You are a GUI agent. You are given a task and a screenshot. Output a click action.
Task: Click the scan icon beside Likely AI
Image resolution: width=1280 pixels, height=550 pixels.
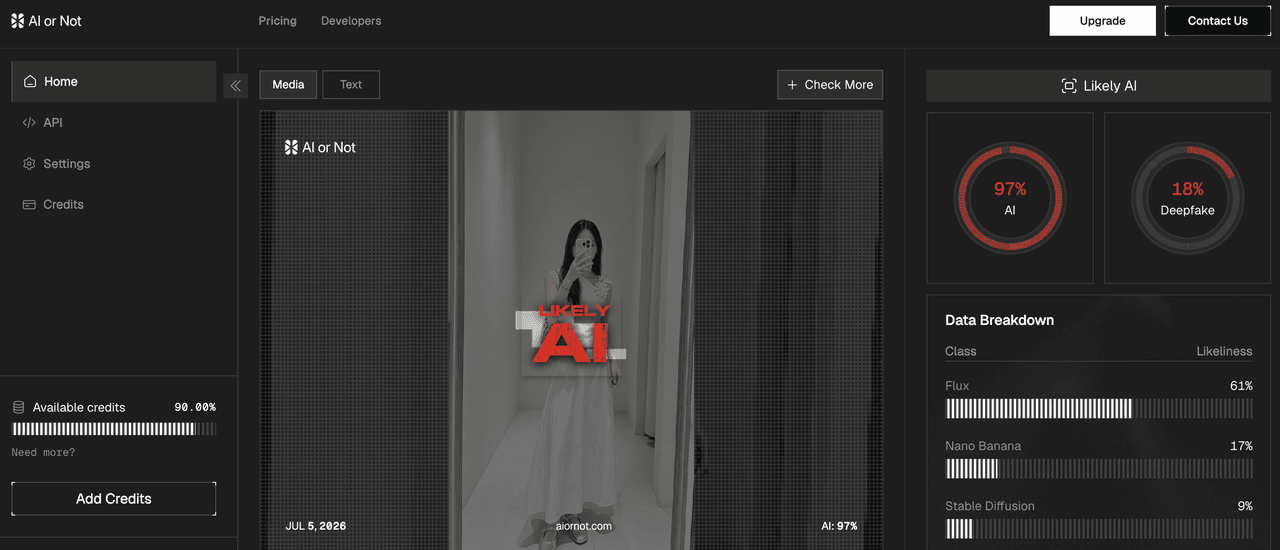(1069, 86)
